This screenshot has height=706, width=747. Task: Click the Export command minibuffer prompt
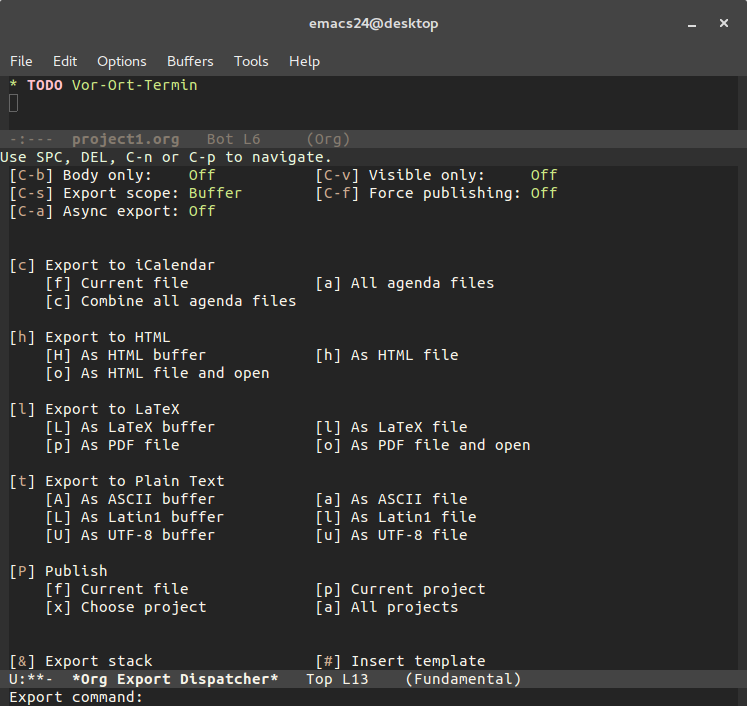(76, 697)
